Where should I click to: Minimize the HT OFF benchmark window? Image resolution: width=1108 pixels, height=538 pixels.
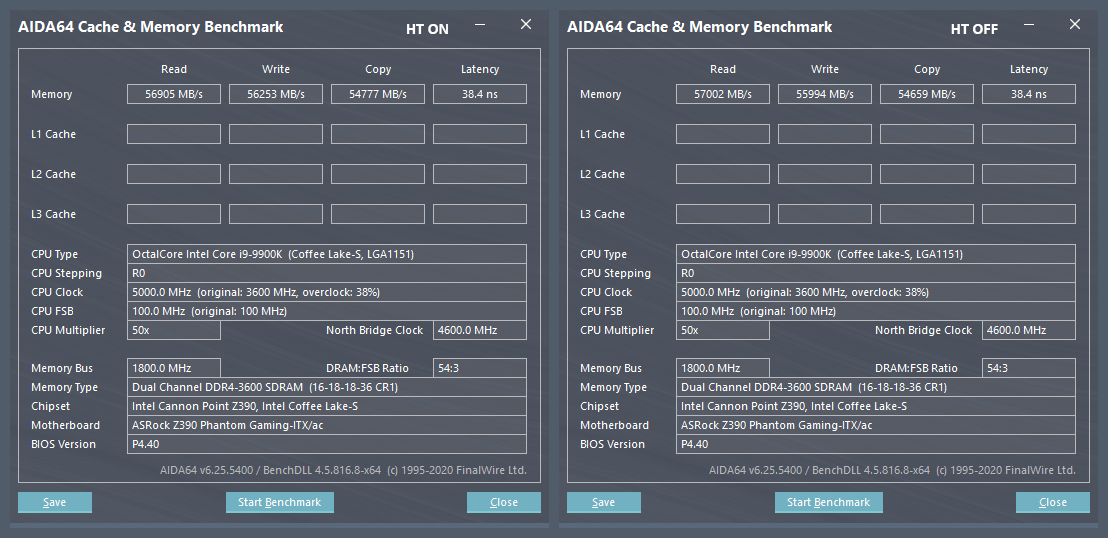tap(1030, 24)
